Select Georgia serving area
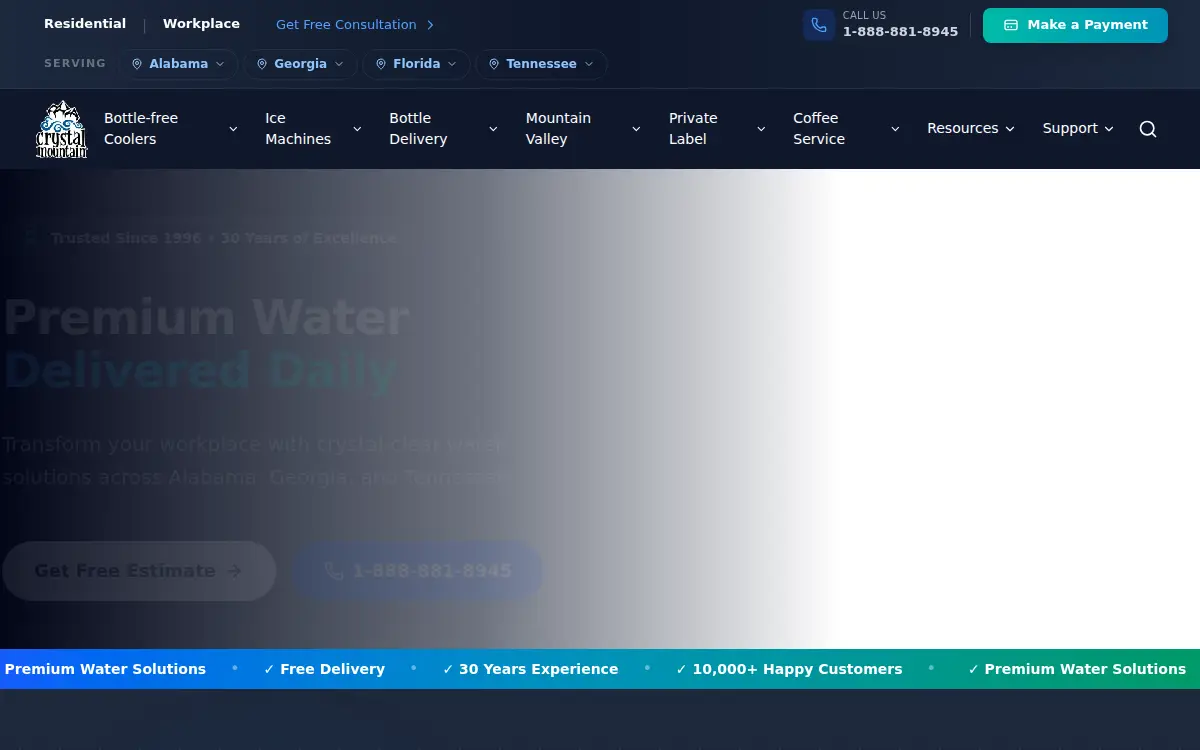This screenshot has width=1200, height=750. click(300, 64)
